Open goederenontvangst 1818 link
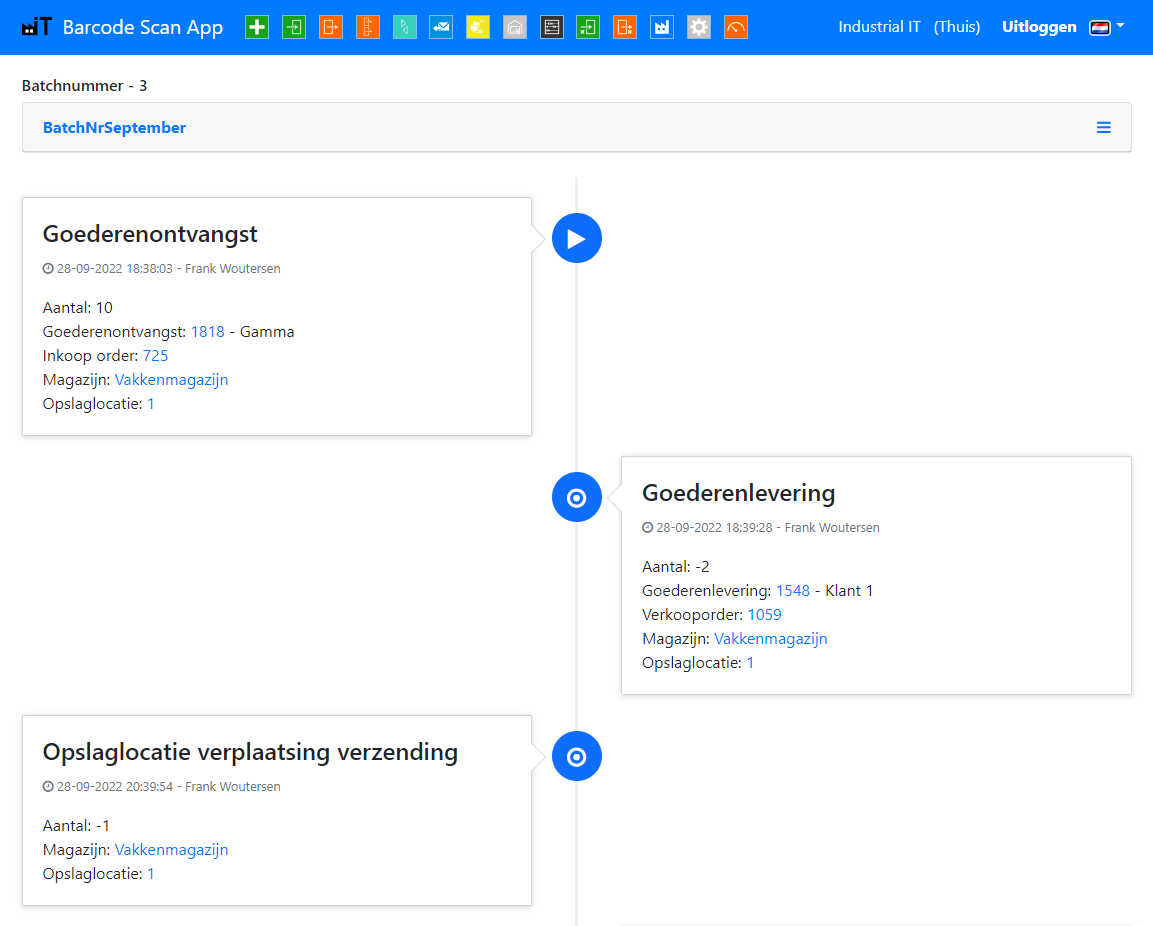The height and width of the screenshot is (926, 1153). coord(207,331)
